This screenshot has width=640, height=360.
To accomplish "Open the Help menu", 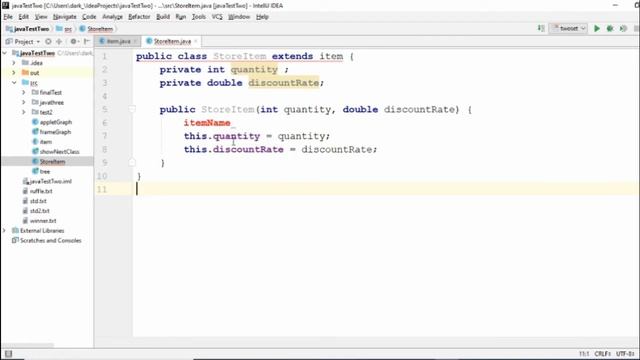I will (262, 17).
